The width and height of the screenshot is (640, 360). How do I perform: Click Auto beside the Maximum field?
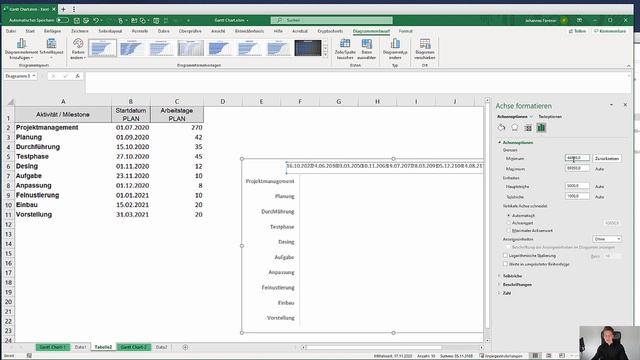599,169
